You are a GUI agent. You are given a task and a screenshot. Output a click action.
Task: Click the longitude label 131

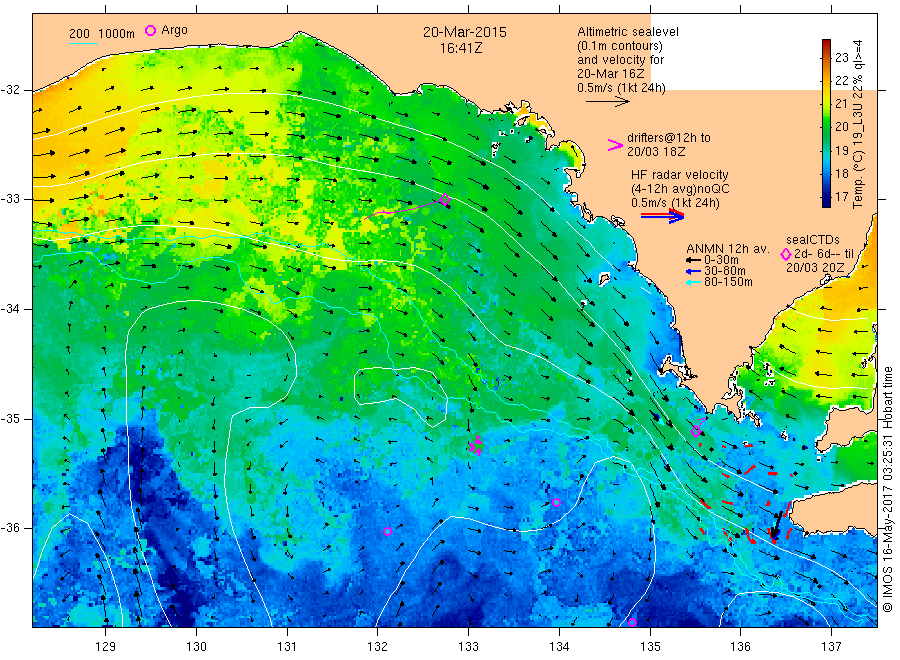(287, 647)
